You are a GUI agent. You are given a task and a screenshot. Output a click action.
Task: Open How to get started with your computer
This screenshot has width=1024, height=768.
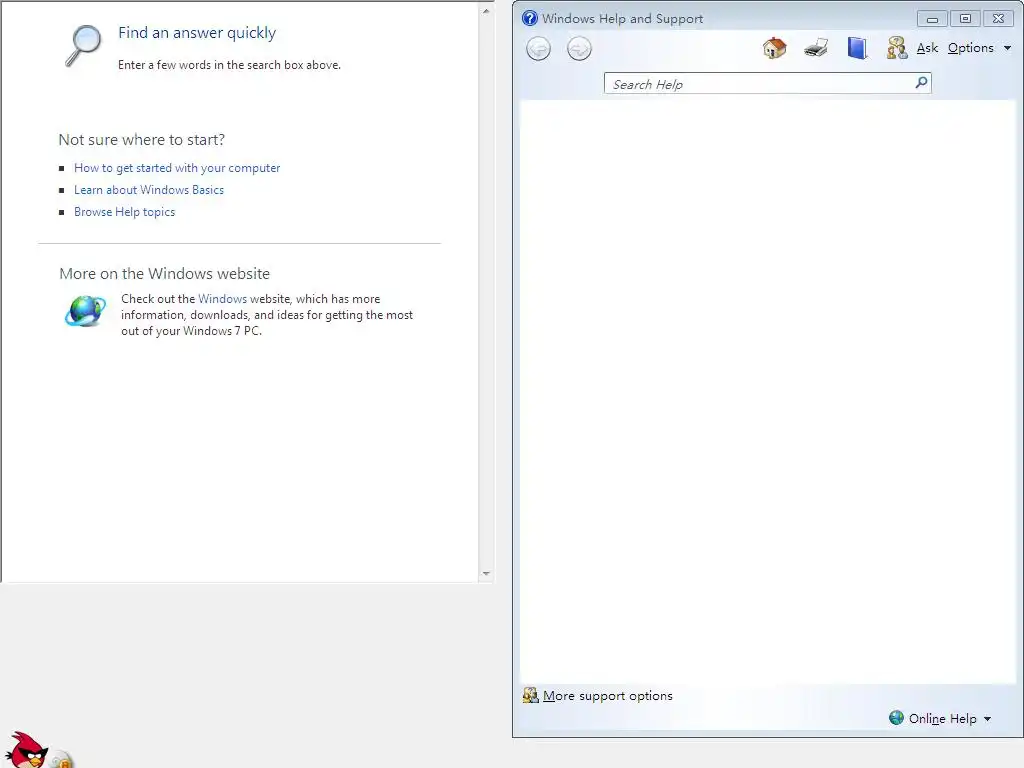177,168
